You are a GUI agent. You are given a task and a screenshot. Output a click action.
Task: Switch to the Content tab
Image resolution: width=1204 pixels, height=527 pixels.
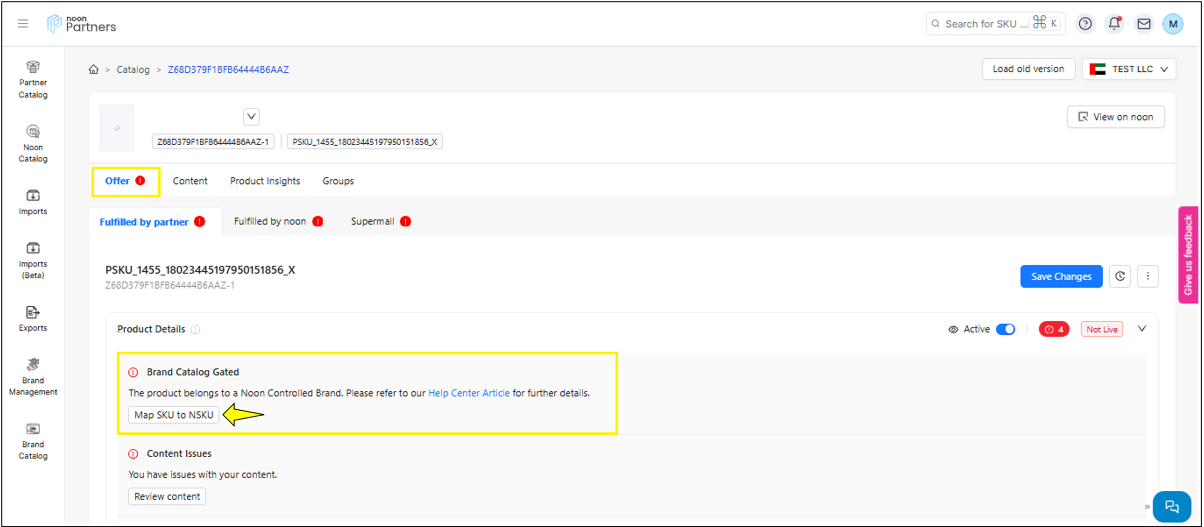click(x=190, y=181)
